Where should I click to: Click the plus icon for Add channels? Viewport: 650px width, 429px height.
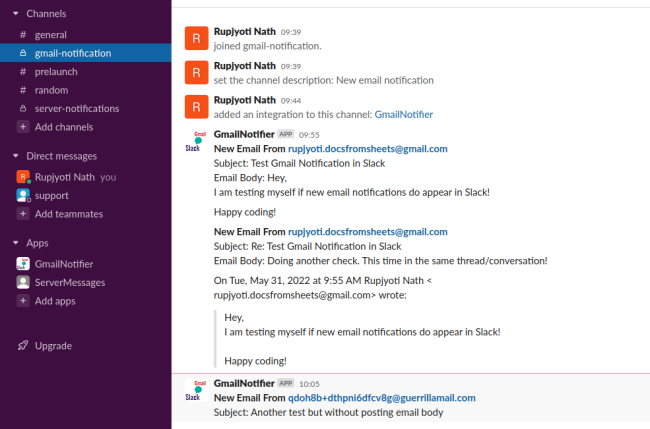[23, 127]
